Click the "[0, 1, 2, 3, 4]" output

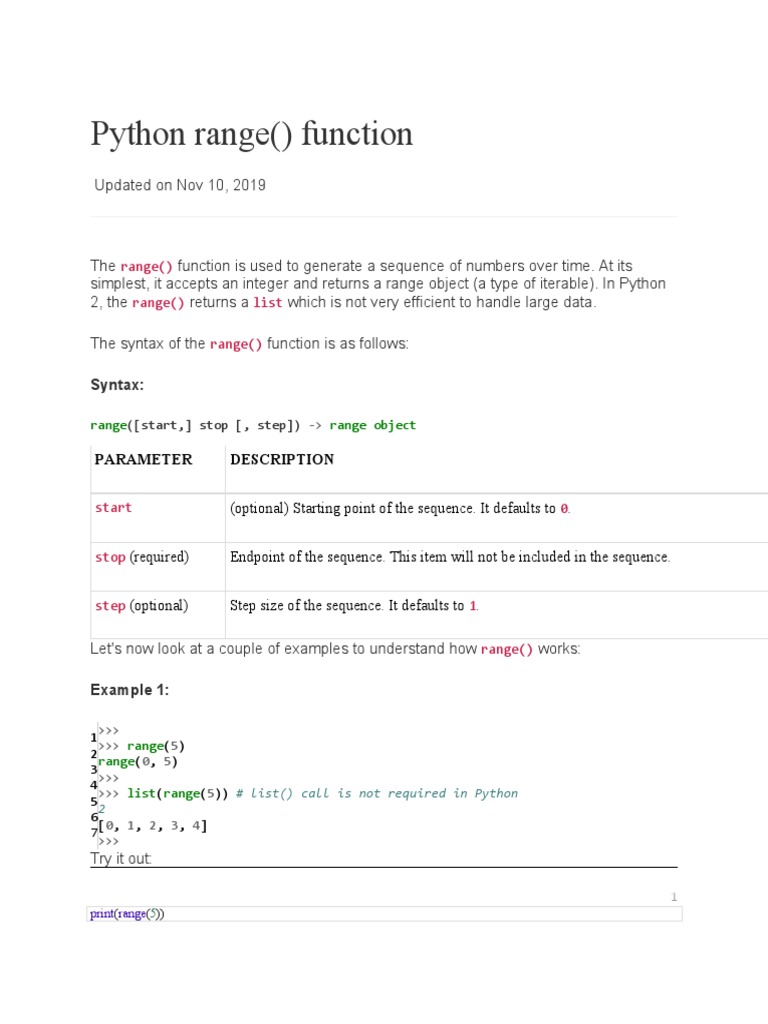pyautogui.click(x=153, y=826)
